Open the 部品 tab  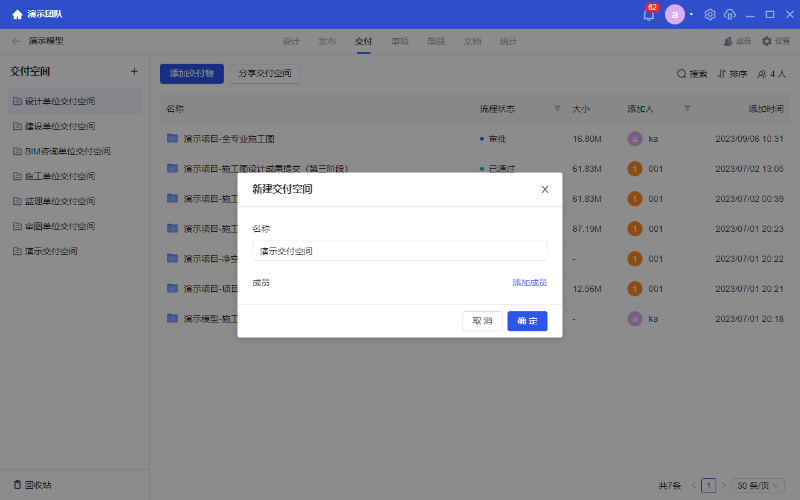[436, 41]
